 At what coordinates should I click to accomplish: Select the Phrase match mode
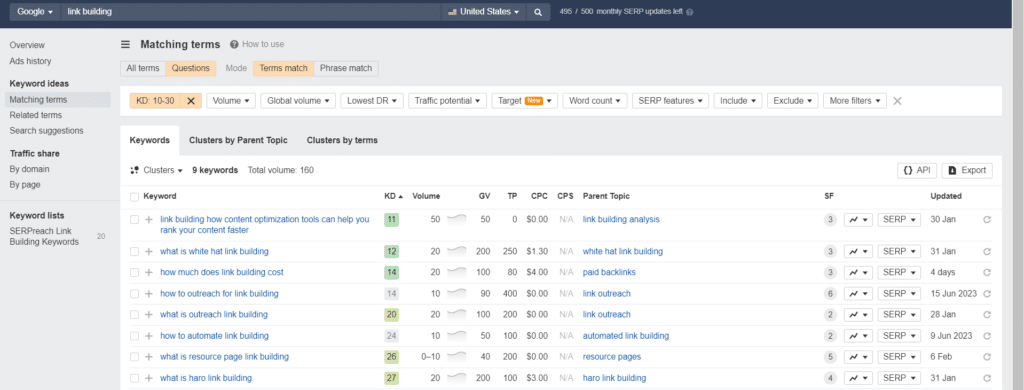pos(346,69)
